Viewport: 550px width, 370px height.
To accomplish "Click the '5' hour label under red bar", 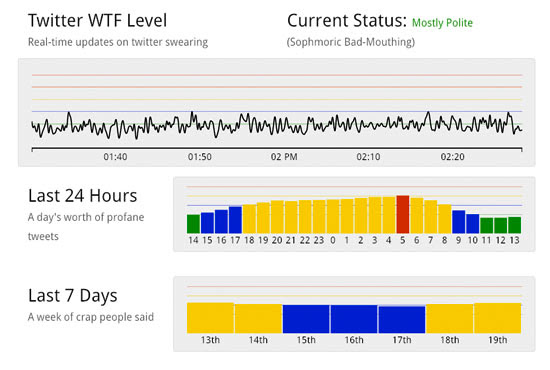I will pos(403,241).
